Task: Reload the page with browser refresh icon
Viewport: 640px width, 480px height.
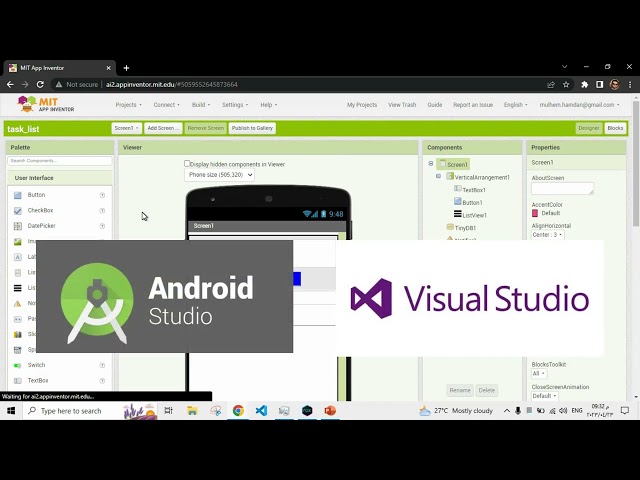Action: [40, 84]
